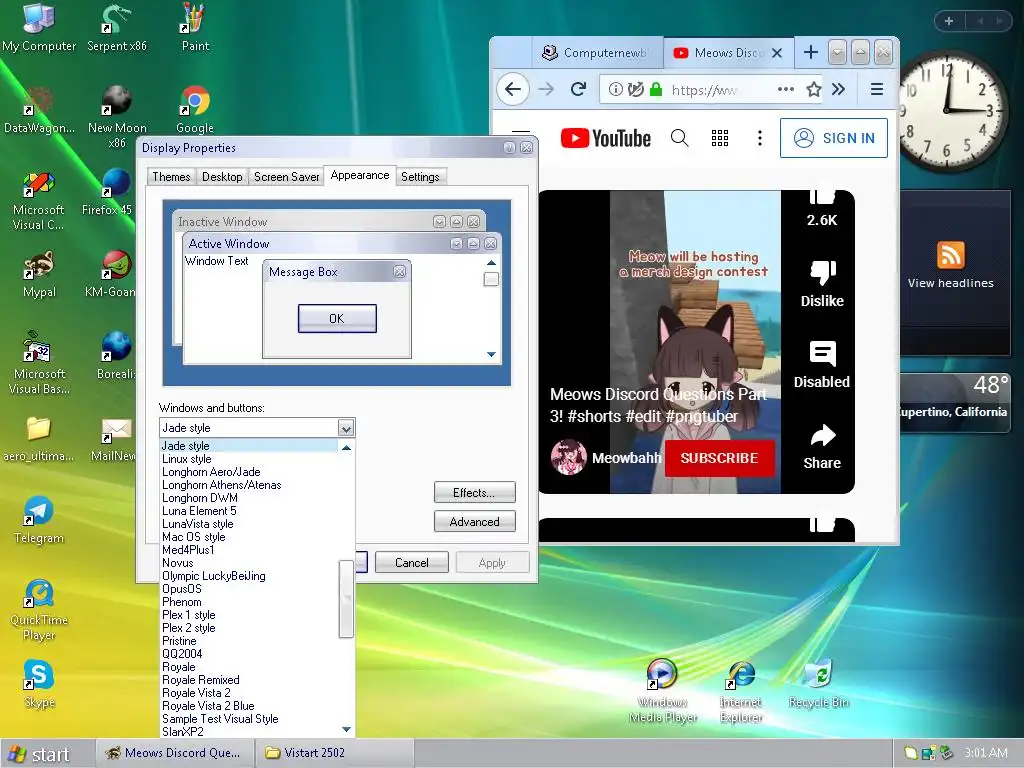1024x768 pixels.
Task: Open the Recycle Bin
Action: 819,684
